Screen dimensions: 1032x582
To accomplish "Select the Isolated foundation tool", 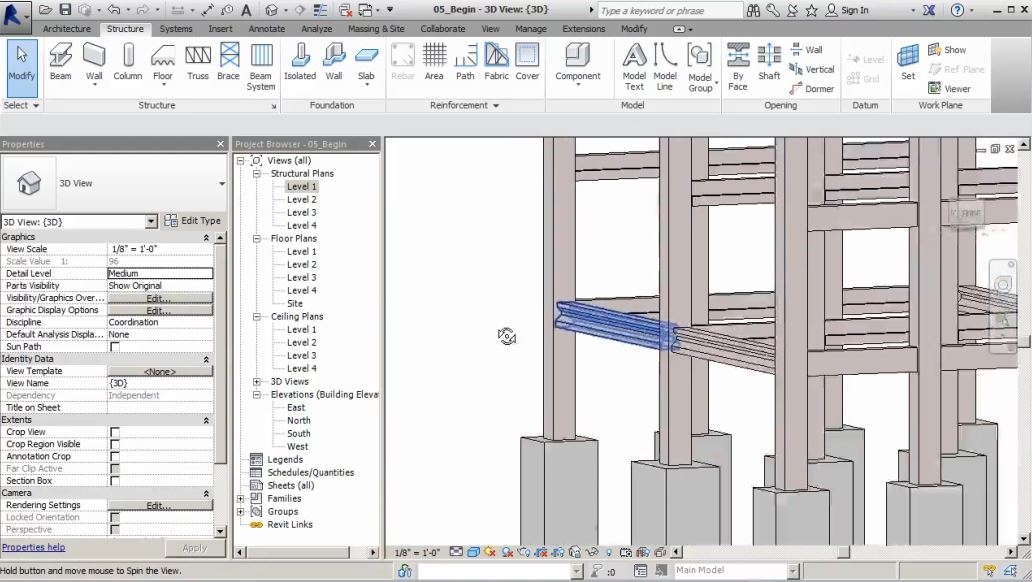I will pos(300,62).
